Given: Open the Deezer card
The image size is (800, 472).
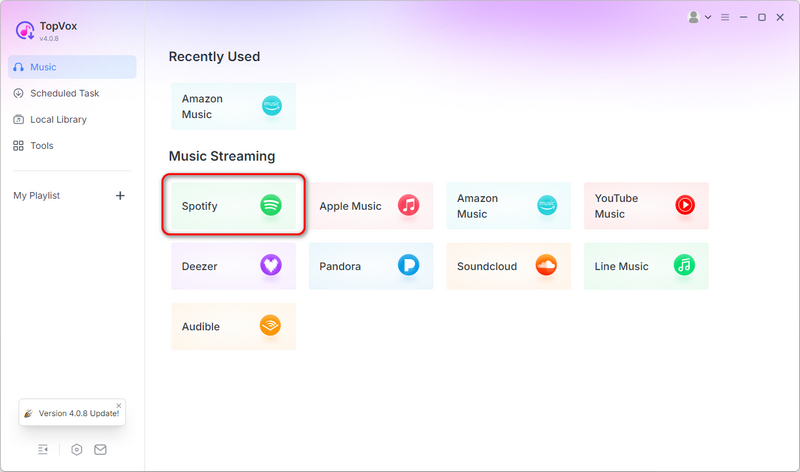Looking at the screenshot, I should (x=233, y=266).
